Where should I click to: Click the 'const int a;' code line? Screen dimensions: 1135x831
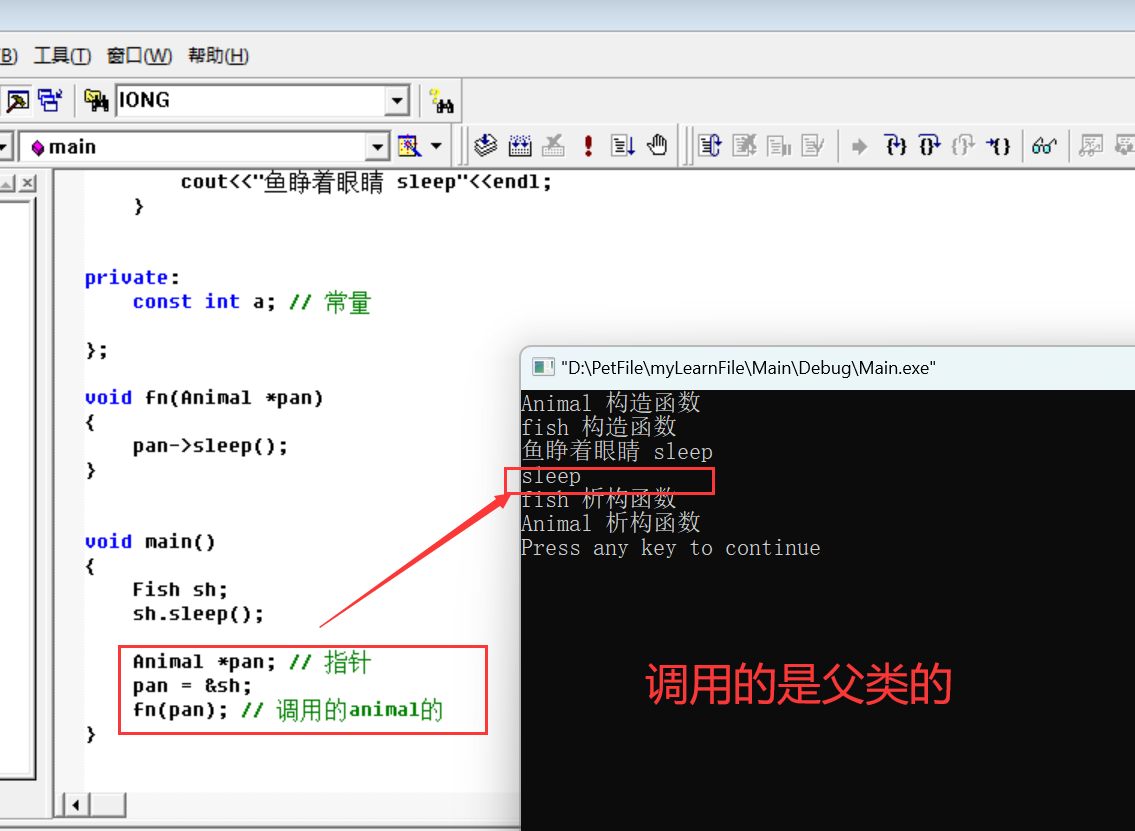click(x=204, y=302)
